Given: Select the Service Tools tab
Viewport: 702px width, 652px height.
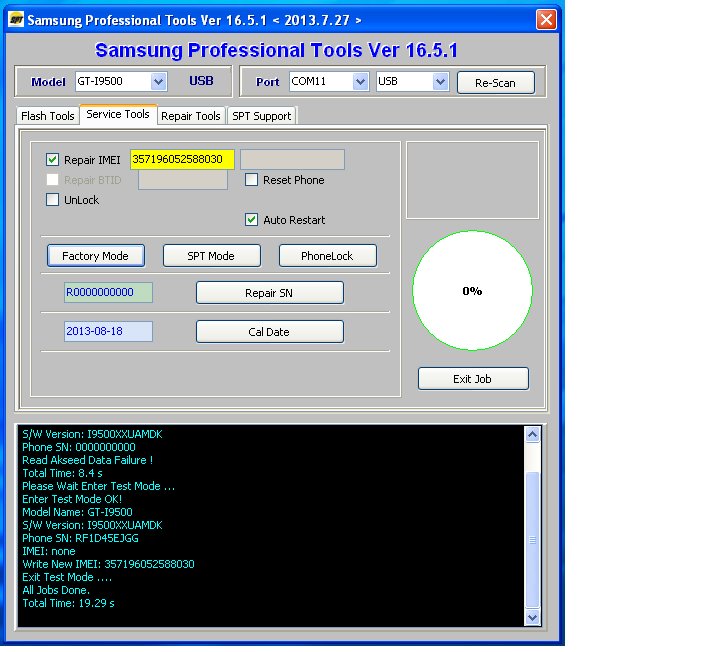Looking at the screenshot, I should [118, 114].
